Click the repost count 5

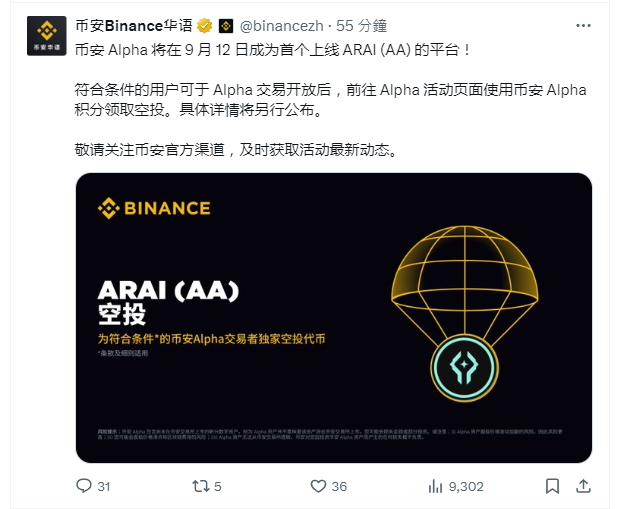[218, 486]
